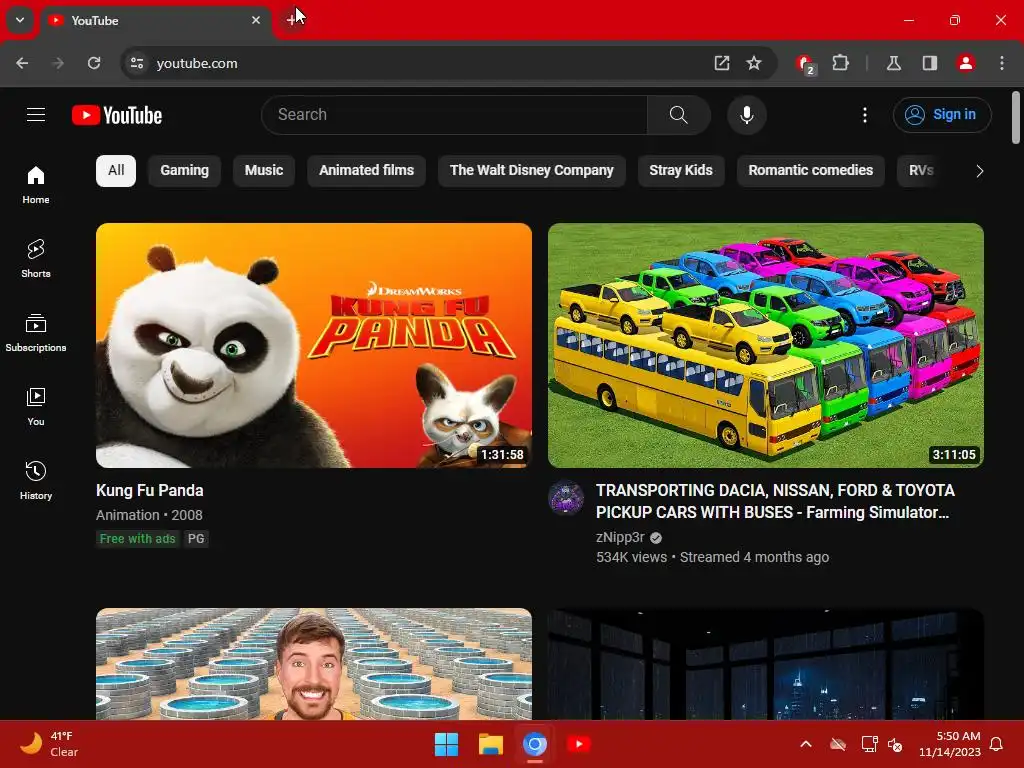Go to Home in sidebar
1024x768 pixels.
tap(36, 185)
